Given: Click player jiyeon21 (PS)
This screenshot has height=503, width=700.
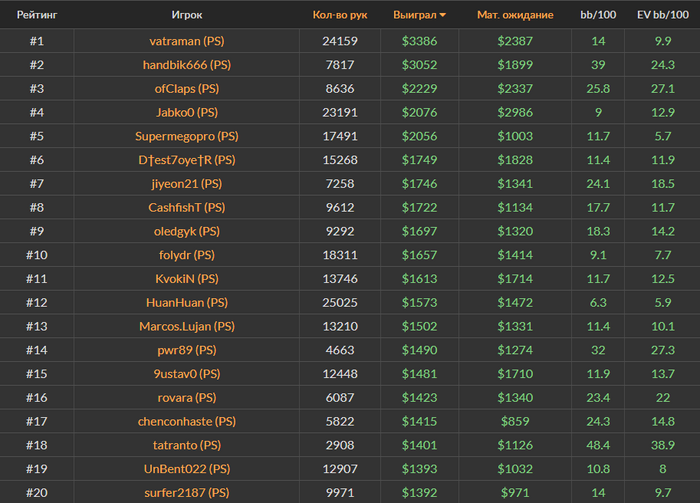Looking at the screenshot, I should [187, 184].
